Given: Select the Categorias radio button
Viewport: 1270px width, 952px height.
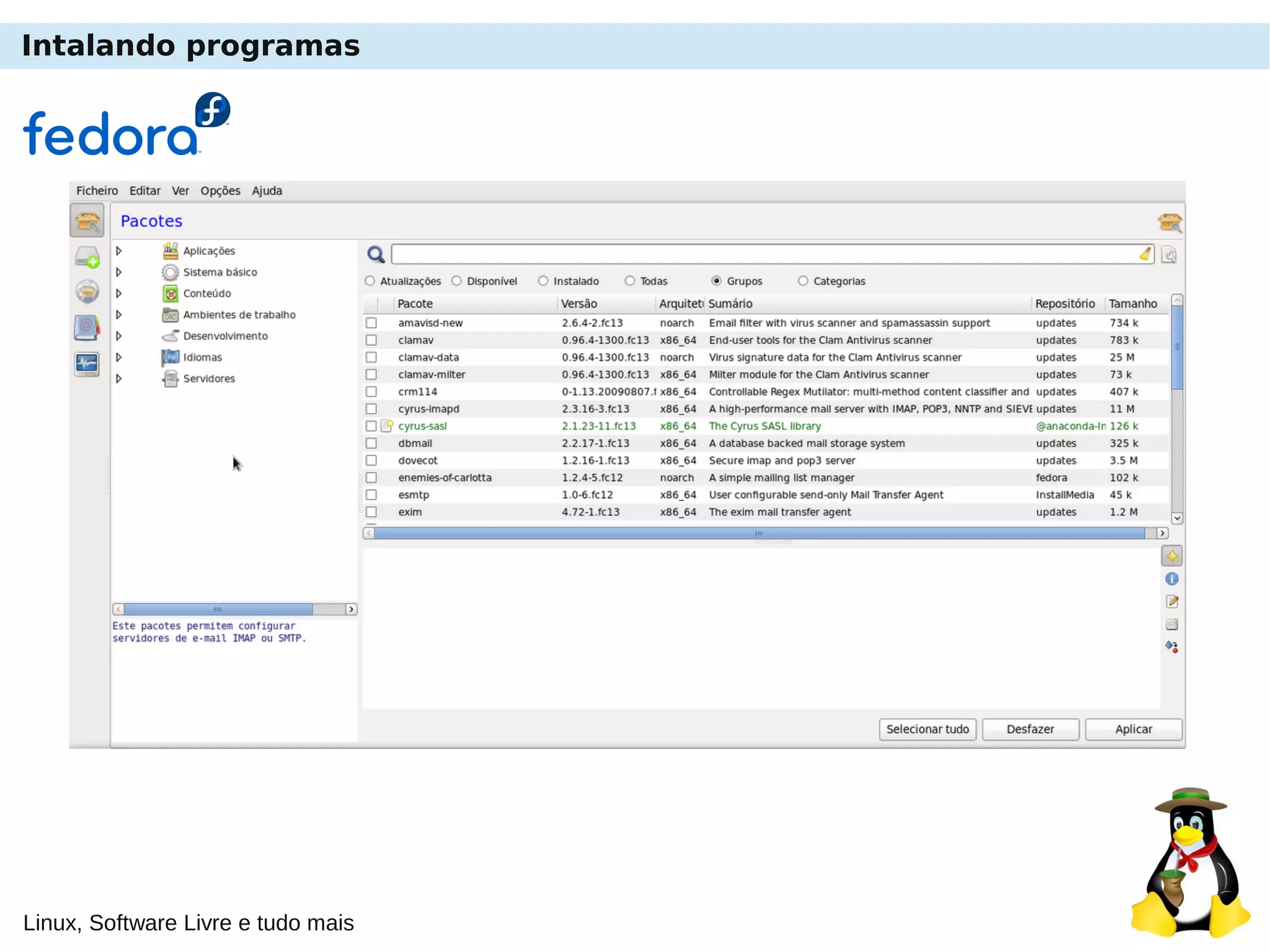Looking at the screenshot, I should (x=803, y=281).
